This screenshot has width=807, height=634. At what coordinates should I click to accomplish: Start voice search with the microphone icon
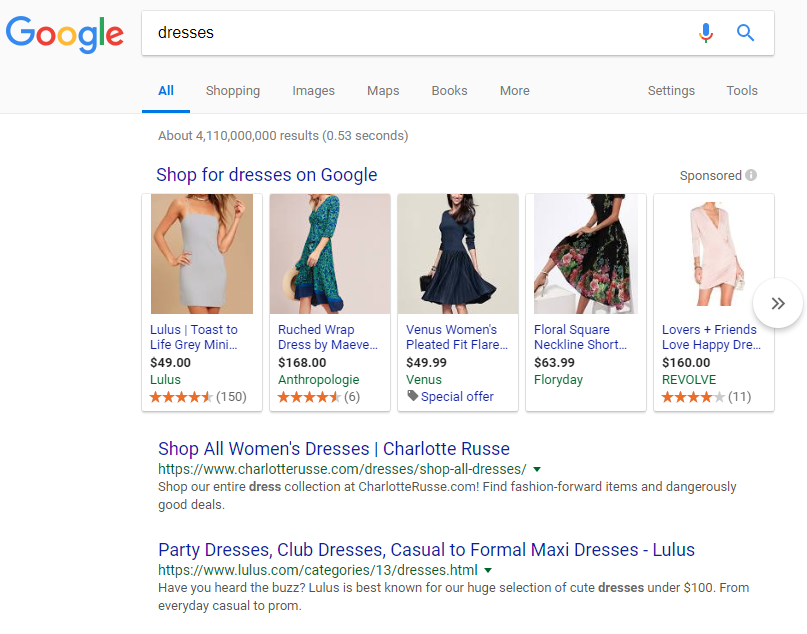[706, 33]
